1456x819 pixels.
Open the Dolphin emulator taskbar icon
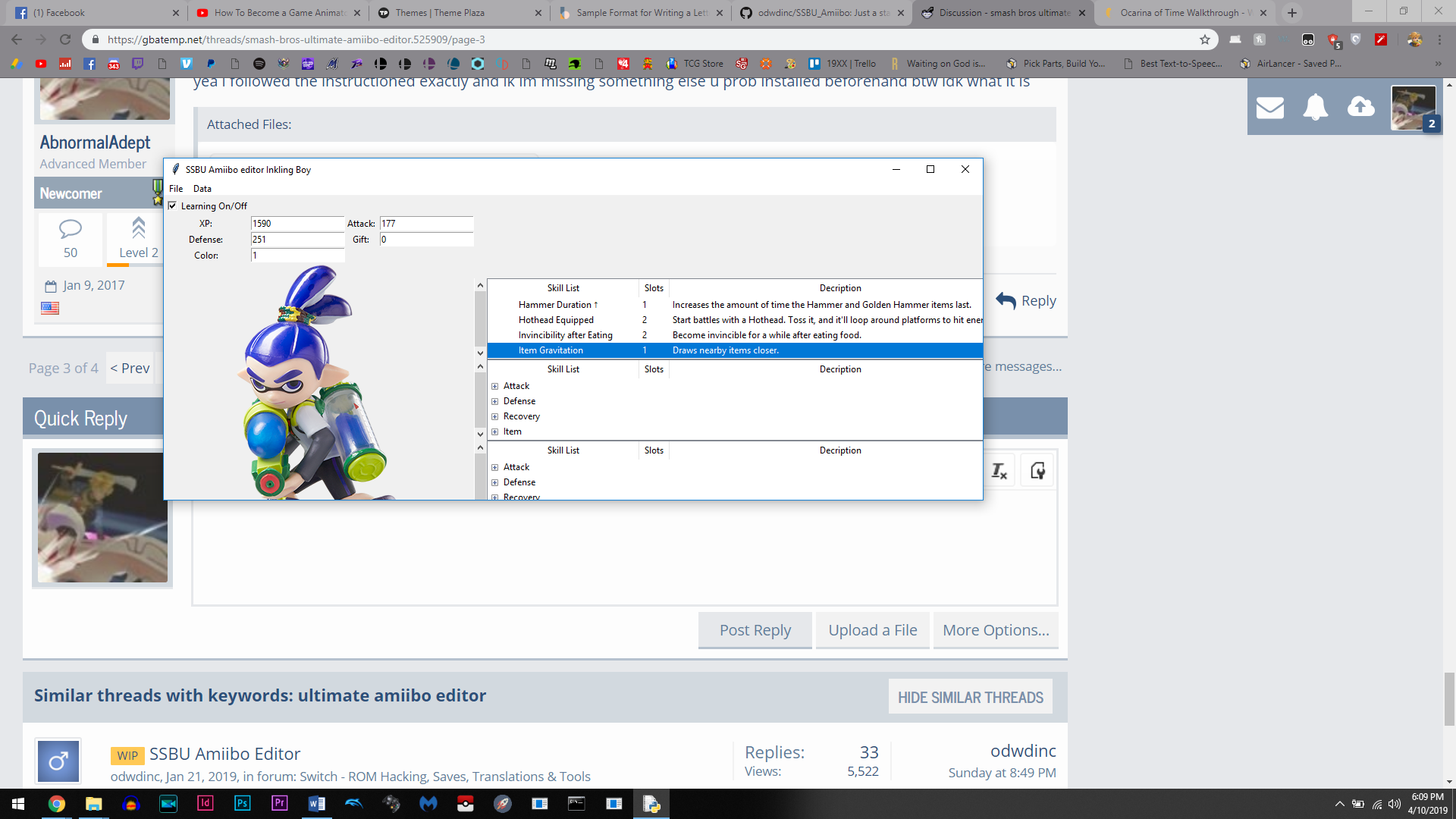pos(354,803)
